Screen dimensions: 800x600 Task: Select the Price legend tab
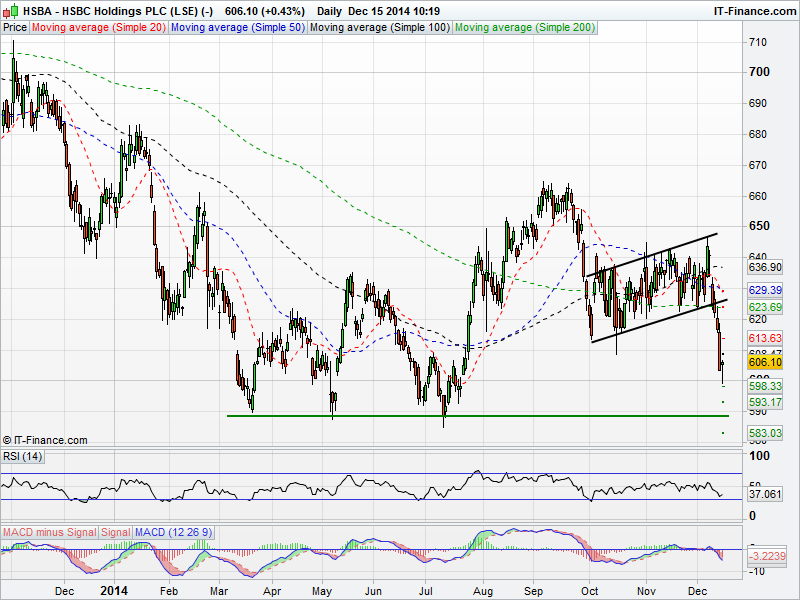click(x=15, y=28)
